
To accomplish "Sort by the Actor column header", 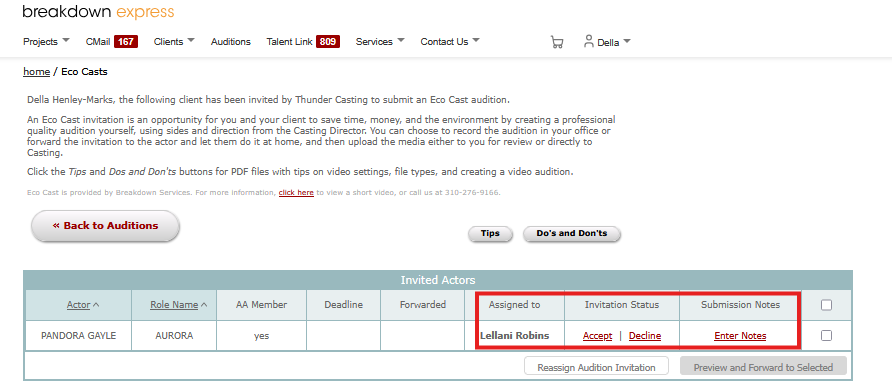I will click(x=79, y=305).
